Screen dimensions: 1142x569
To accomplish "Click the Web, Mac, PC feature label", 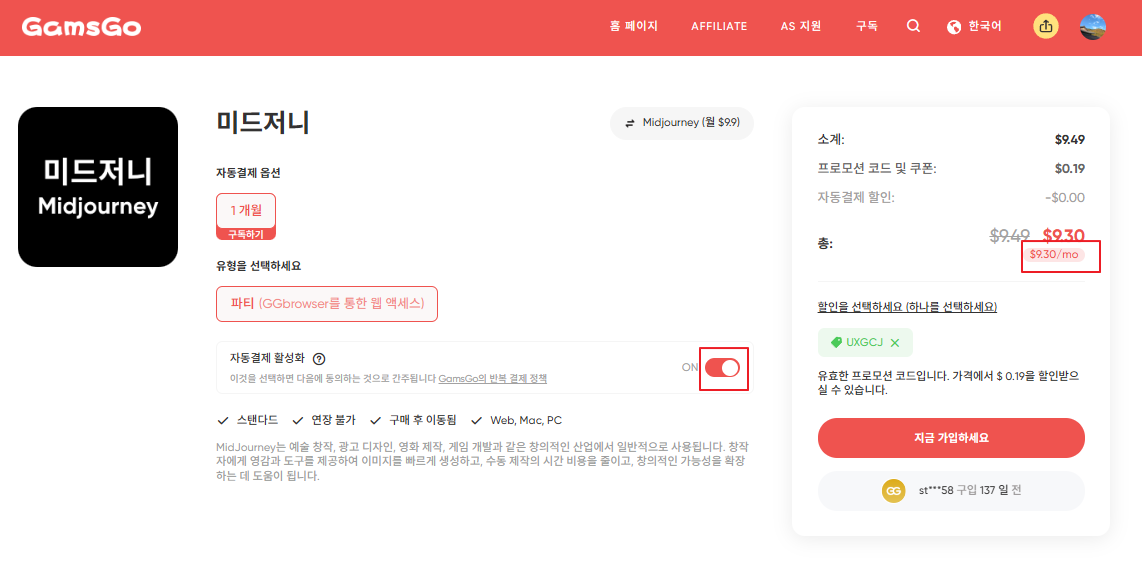I will pos(526,420).
